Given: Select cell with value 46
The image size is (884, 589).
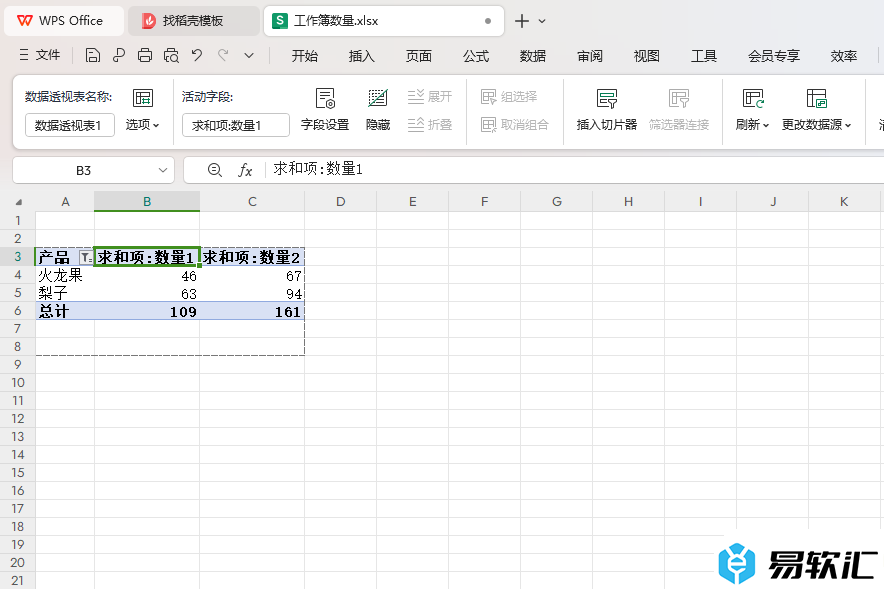Looking at the screenshot, I should click(x=147, y=275).
